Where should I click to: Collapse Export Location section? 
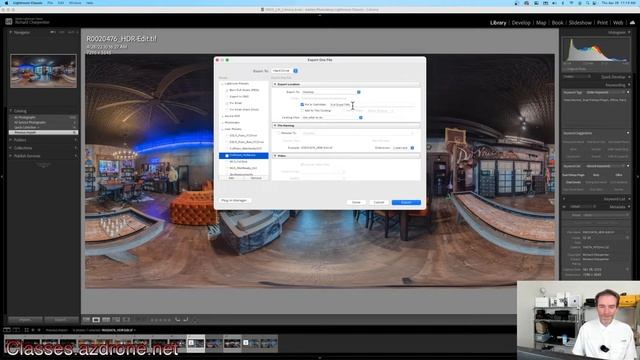pos(275,84)
